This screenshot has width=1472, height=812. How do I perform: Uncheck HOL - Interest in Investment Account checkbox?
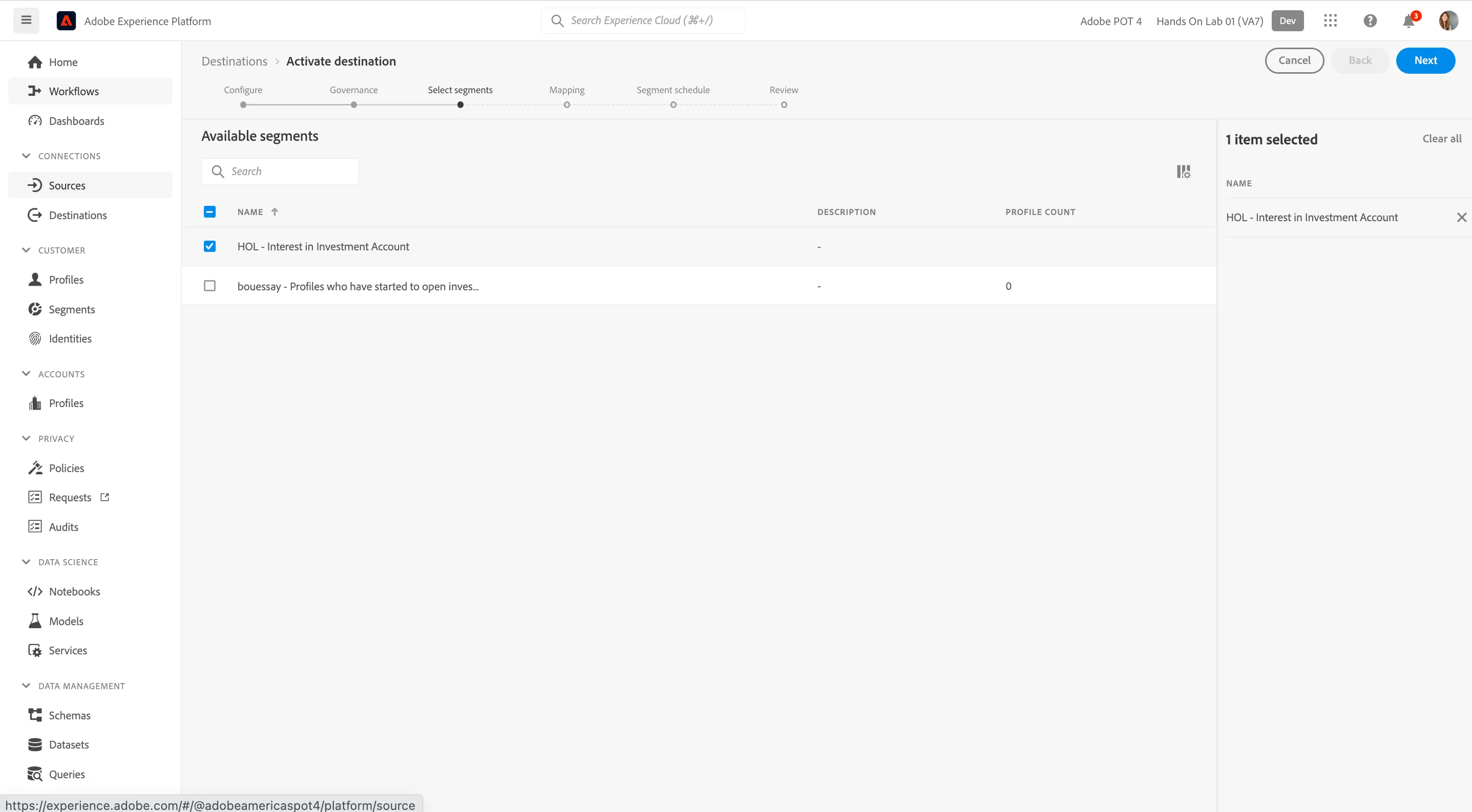(x=209, y=246)
